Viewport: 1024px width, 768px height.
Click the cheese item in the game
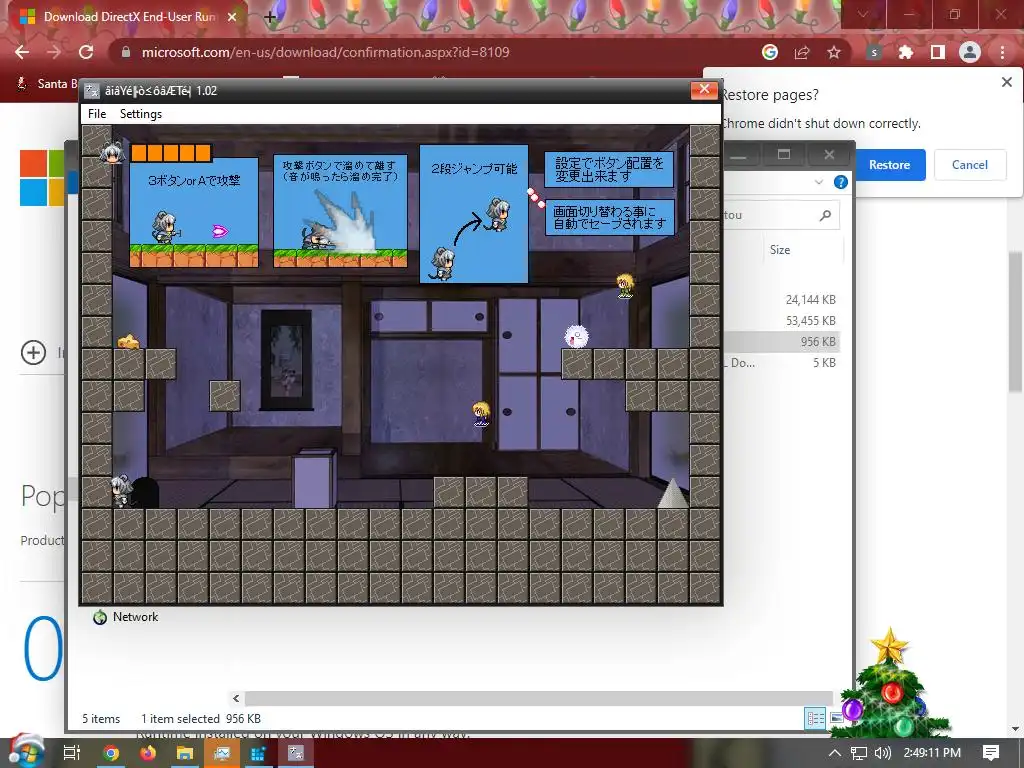(x=129, y=341)
